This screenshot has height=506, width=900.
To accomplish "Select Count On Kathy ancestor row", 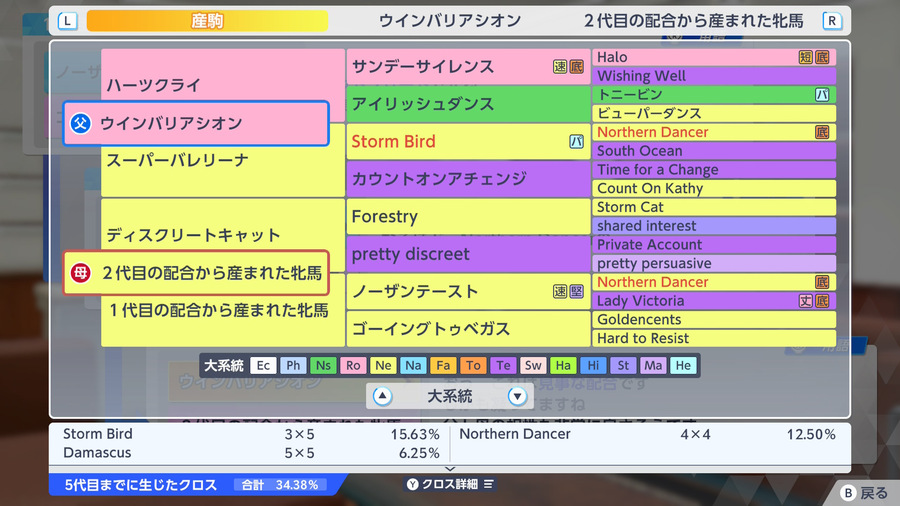I will tap(714, 188).
